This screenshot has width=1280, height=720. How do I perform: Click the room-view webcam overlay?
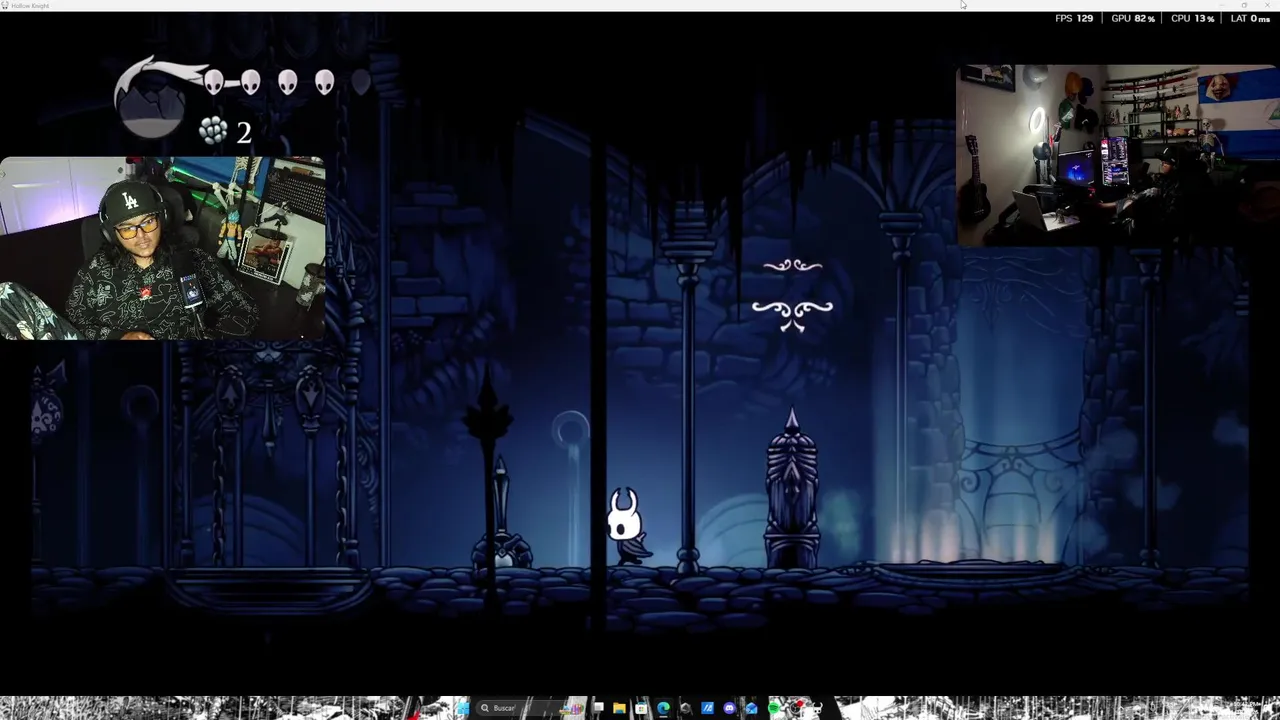pyautogui.click(x=1117, y=155)
